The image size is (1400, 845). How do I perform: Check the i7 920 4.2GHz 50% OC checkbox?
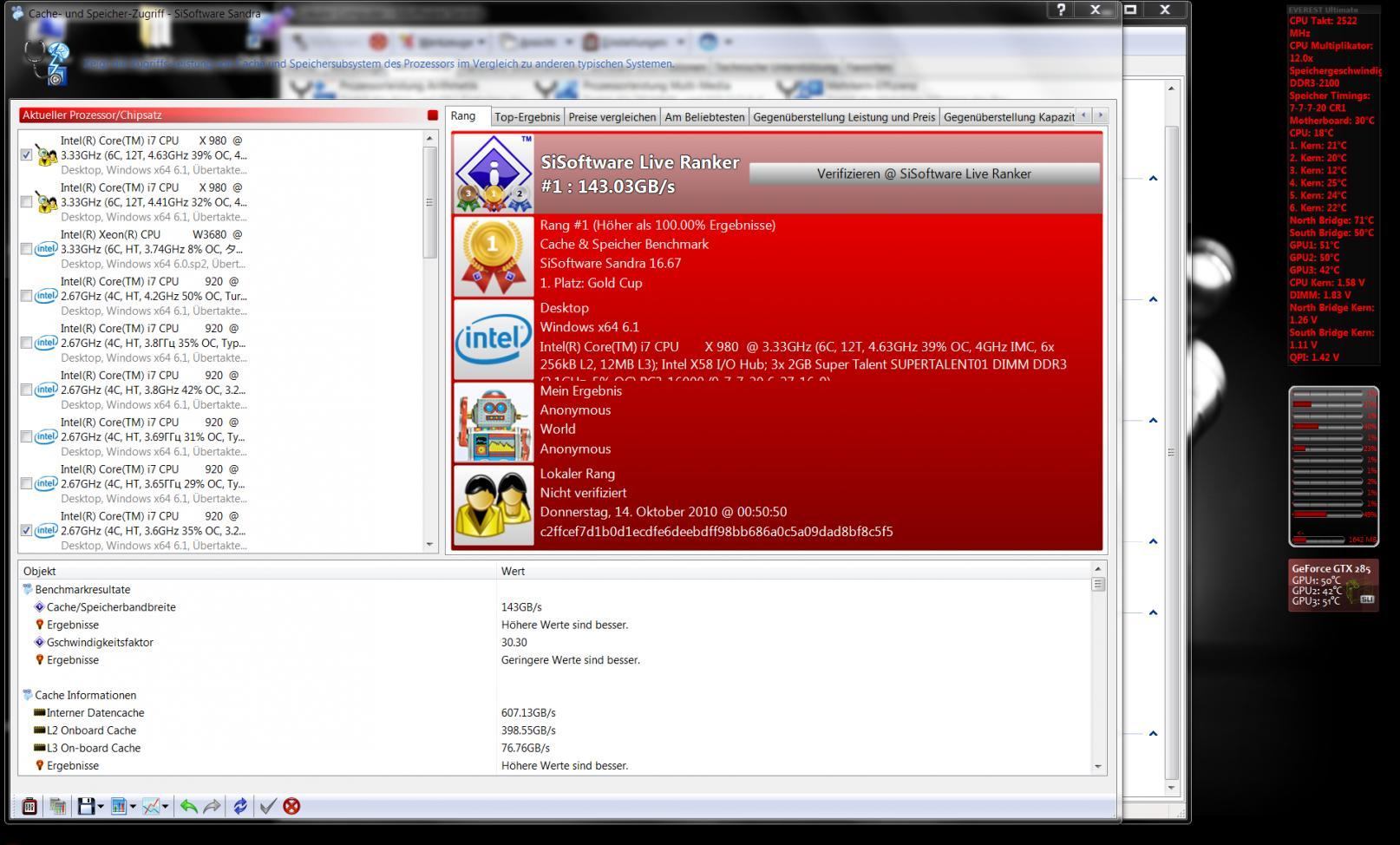coord(26,296)
